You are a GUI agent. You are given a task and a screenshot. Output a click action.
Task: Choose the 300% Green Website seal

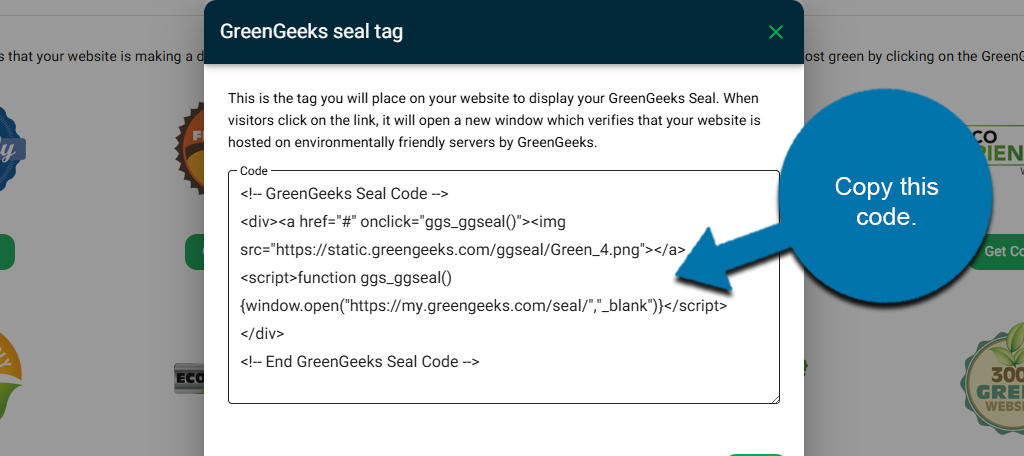point(994,375)
